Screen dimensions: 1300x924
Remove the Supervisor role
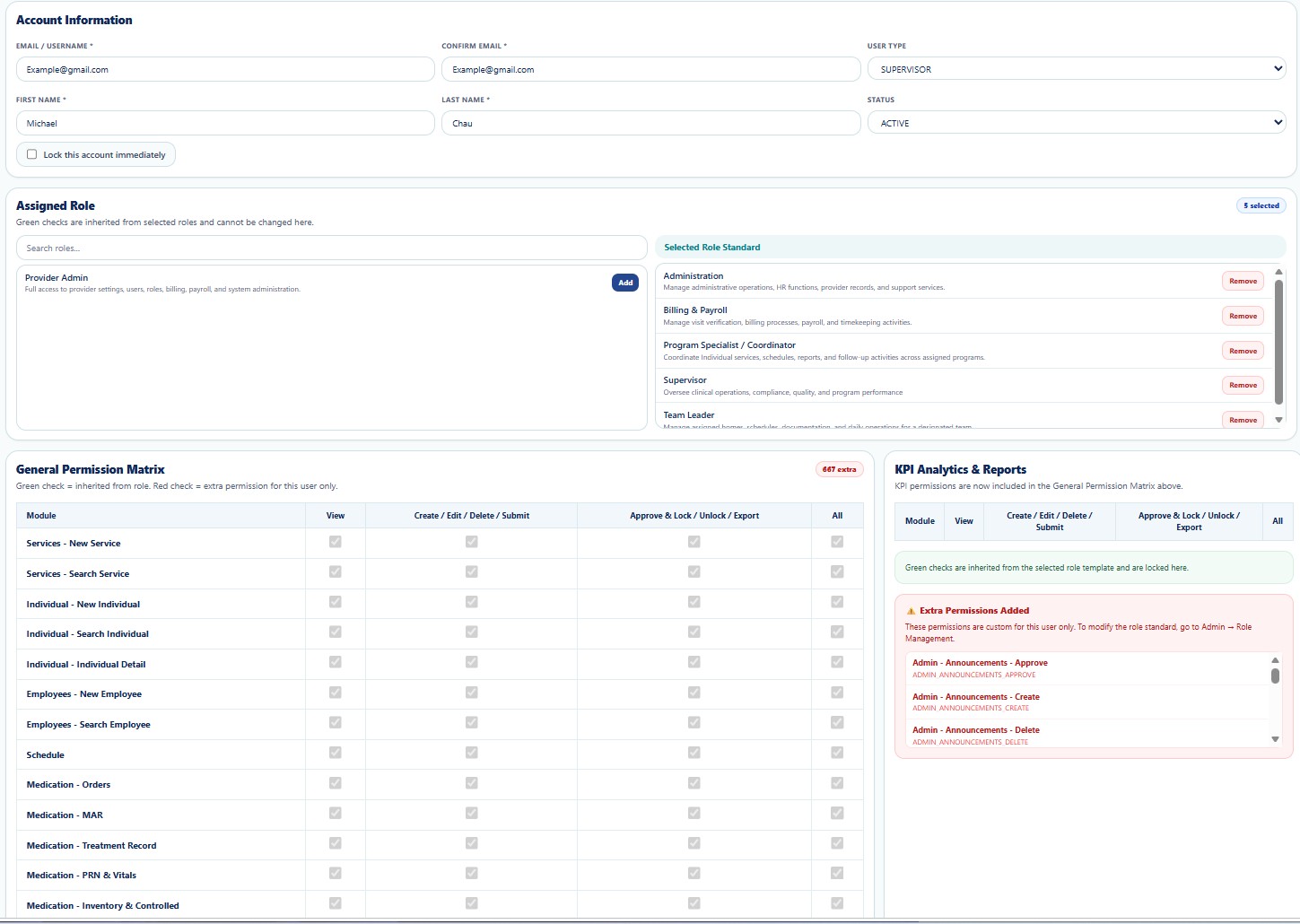(x=1243, y=385)
